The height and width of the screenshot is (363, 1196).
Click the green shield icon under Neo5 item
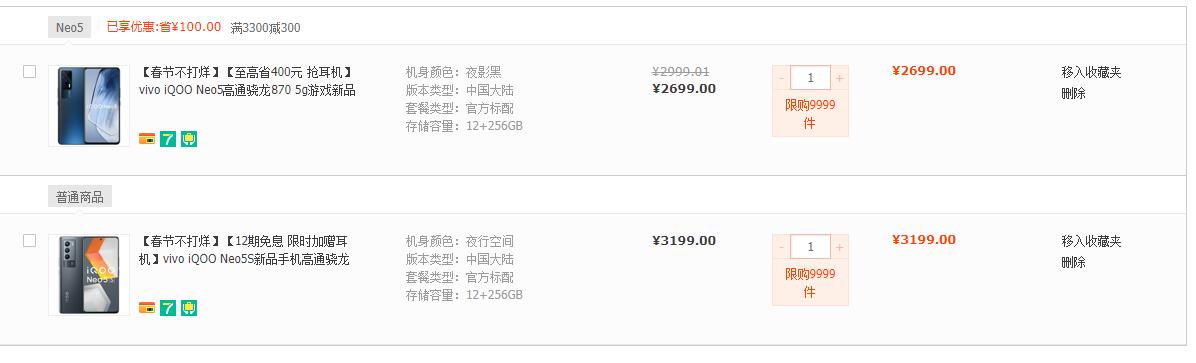click(x=189, y=139)
